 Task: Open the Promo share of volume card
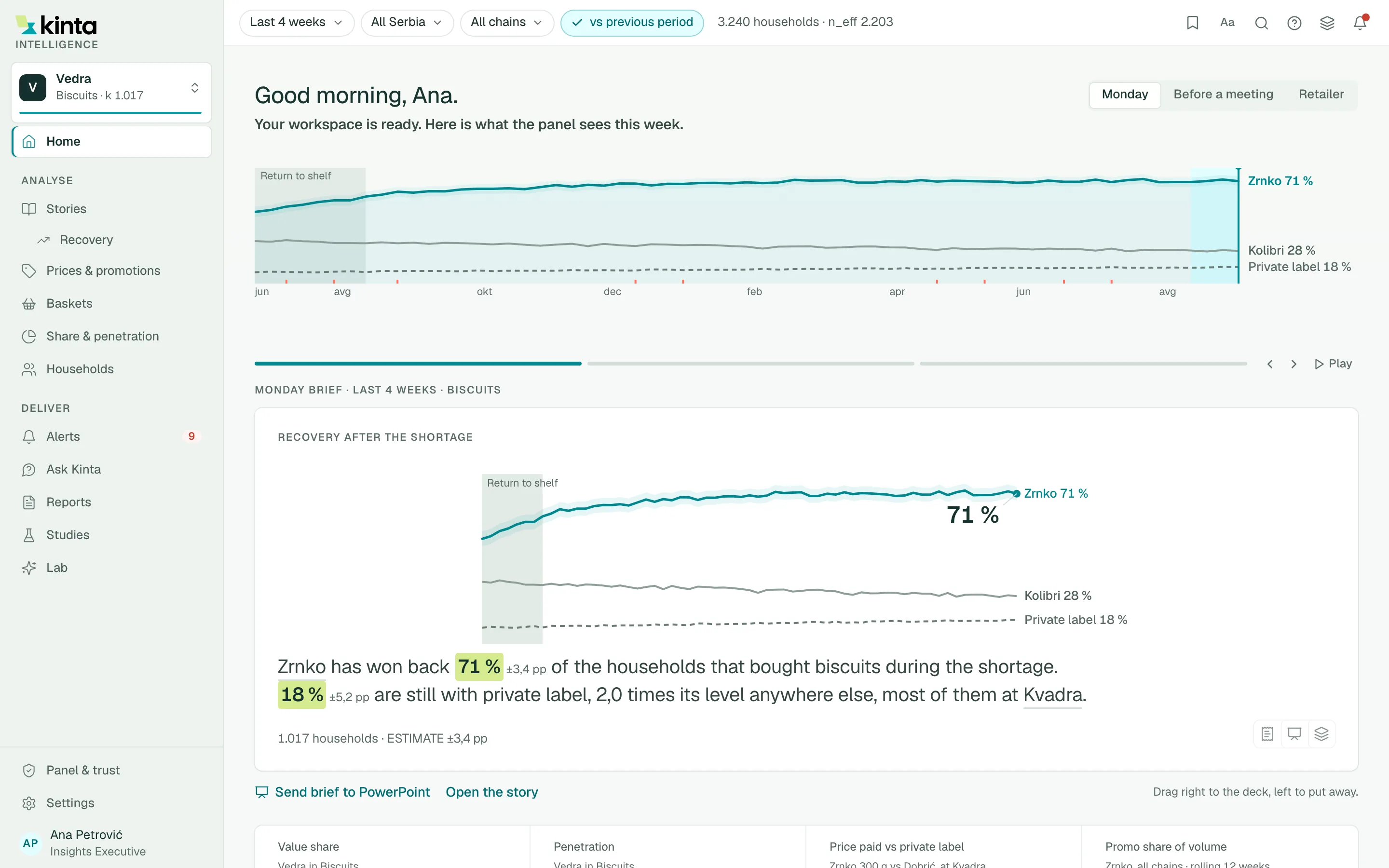[x=1220, y=847]
